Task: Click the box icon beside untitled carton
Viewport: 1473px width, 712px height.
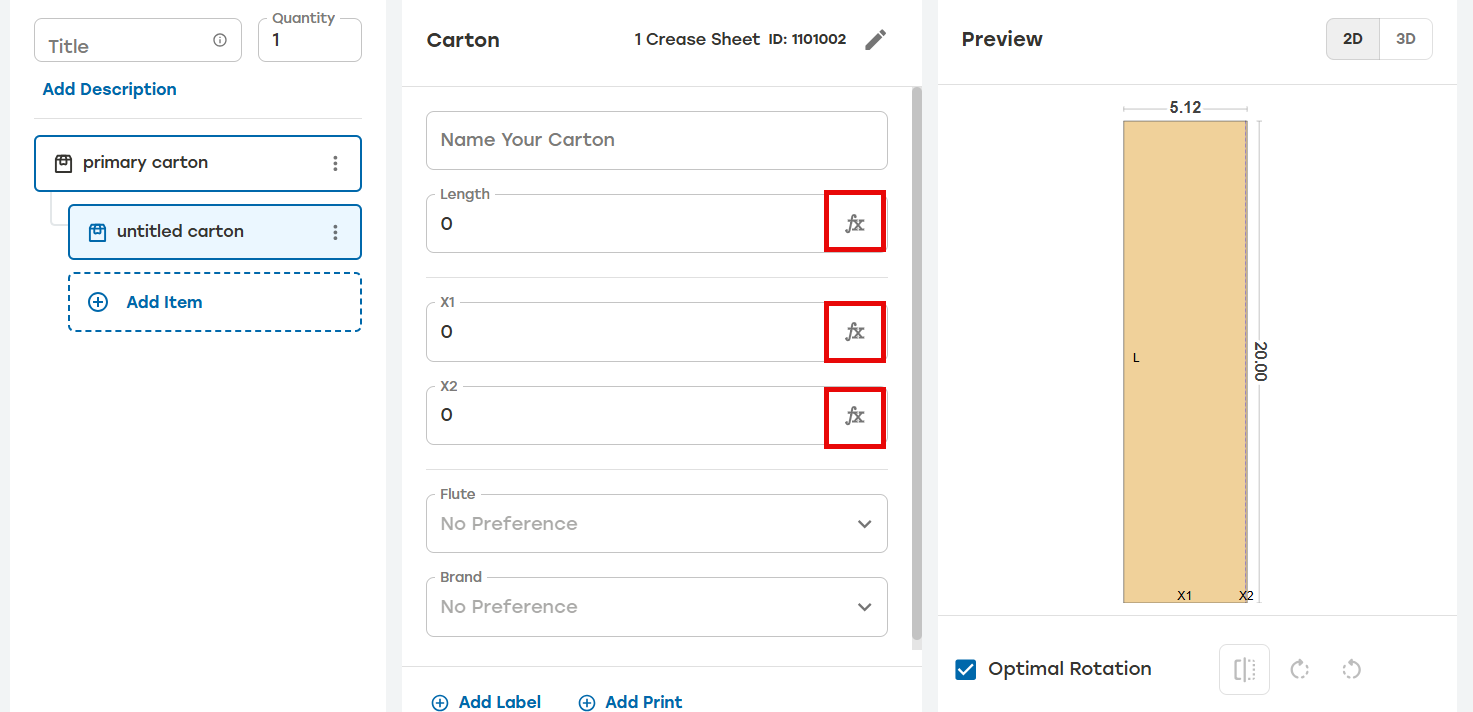Action: pos(97,232)
